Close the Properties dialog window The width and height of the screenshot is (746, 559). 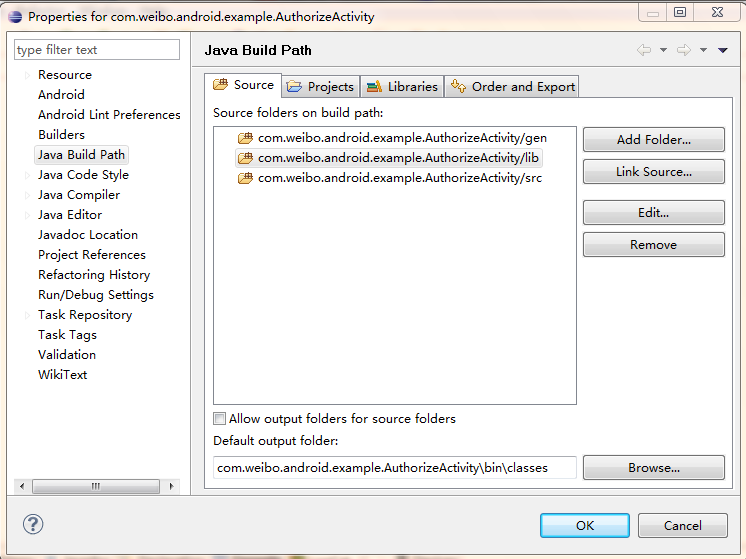point(717,12)
